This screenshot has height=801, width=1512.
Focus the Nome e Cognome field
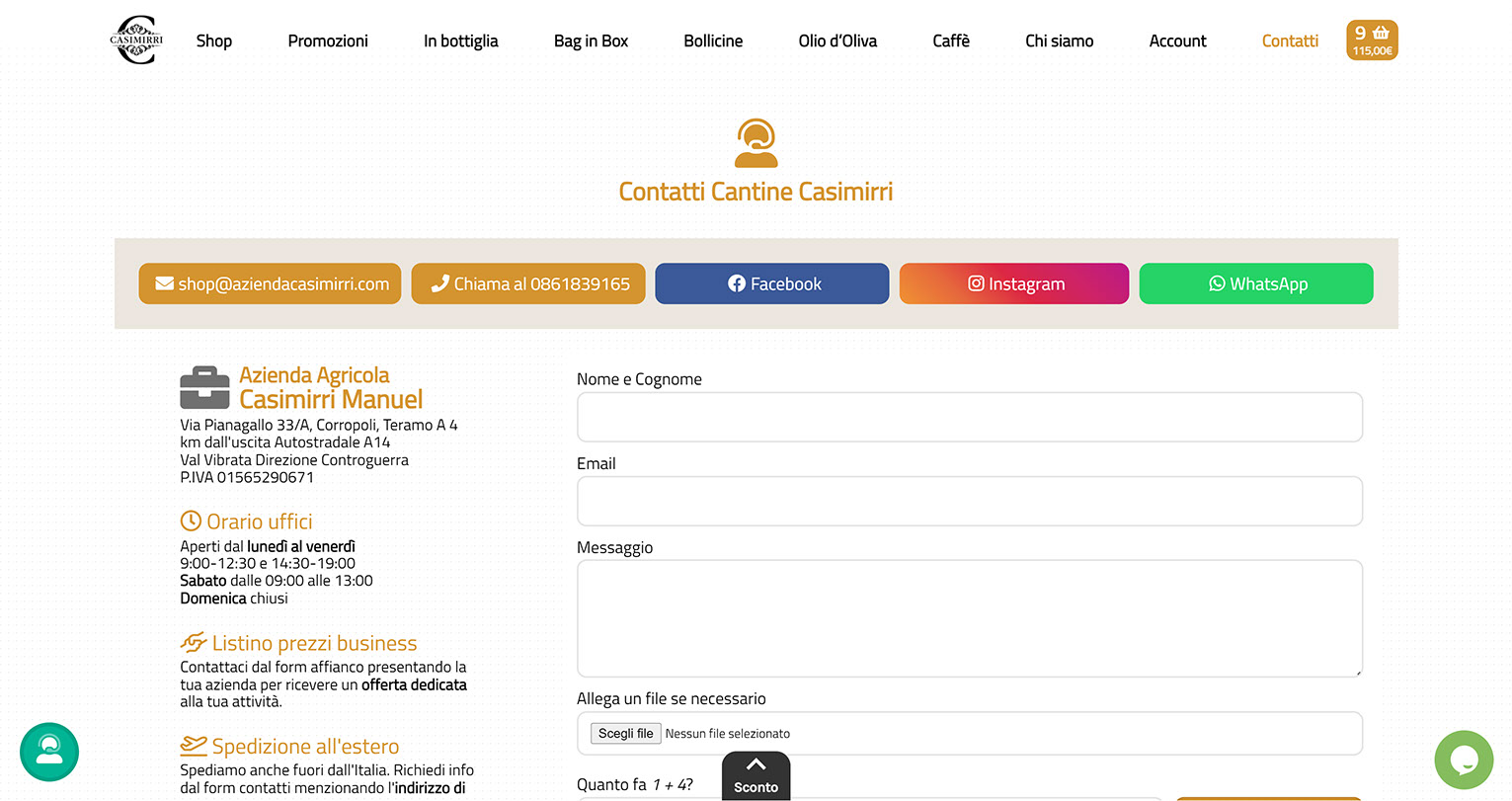point(970,417)
